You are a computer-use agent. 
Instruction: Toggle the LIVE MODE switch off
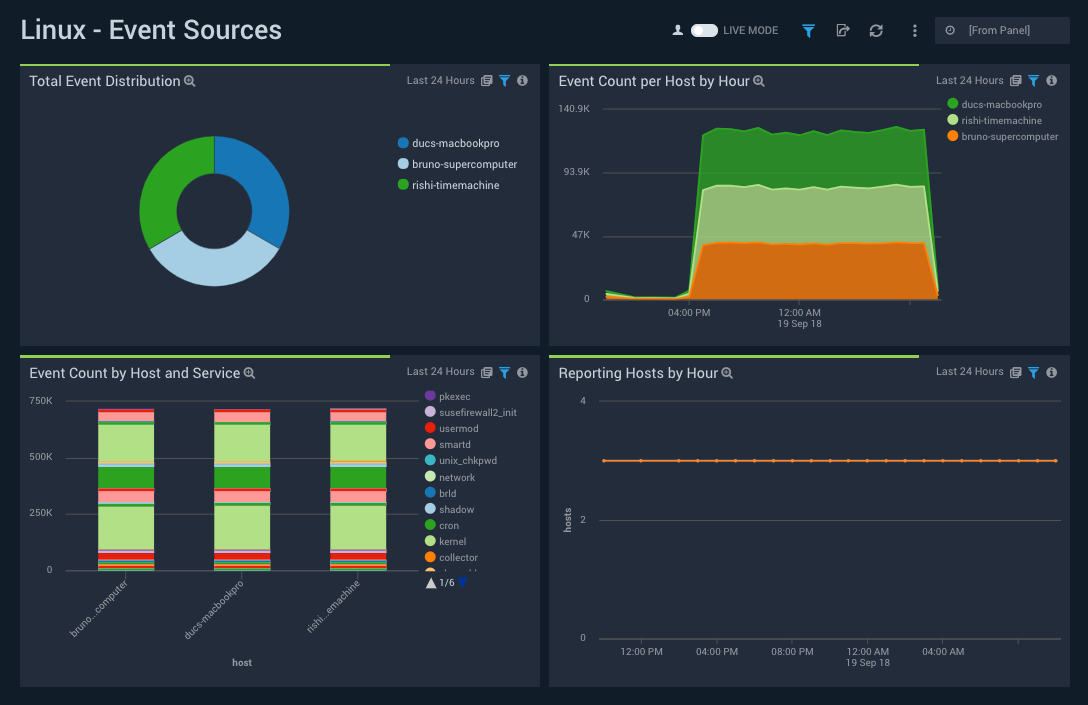[x=705, y=30]
